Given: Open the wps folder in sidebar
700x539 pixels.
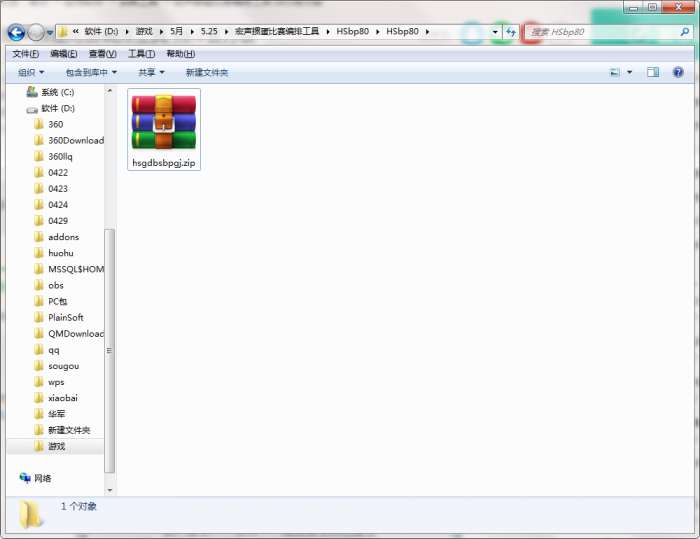Looking at the screenshot, I should [x=56, y=382].
